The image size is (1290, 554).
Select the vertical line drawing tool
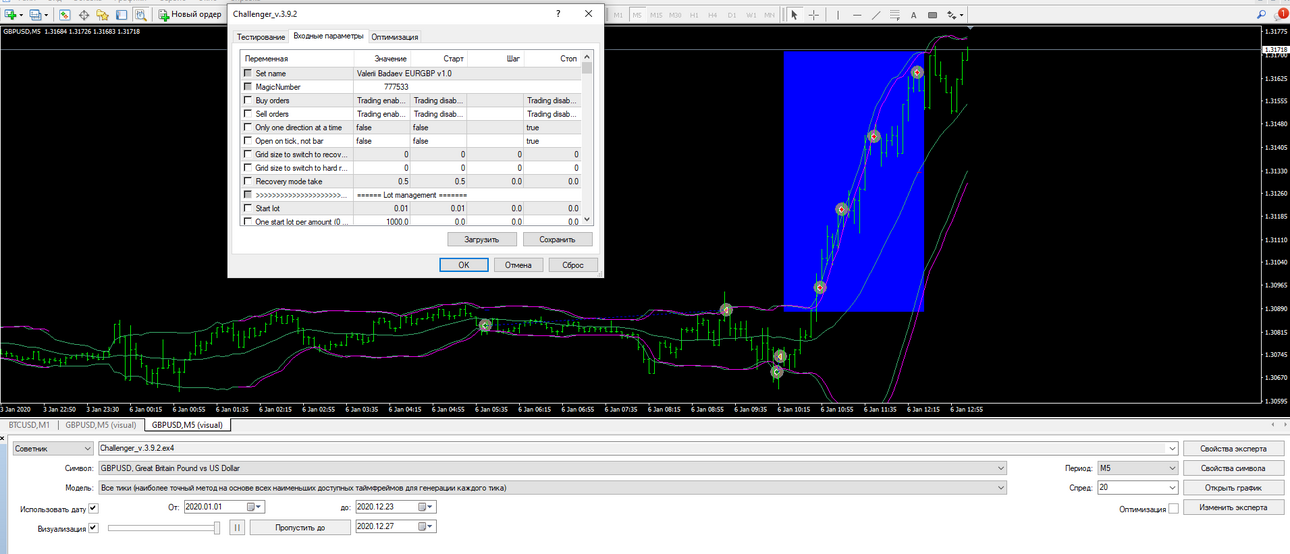tap(838, 15)
